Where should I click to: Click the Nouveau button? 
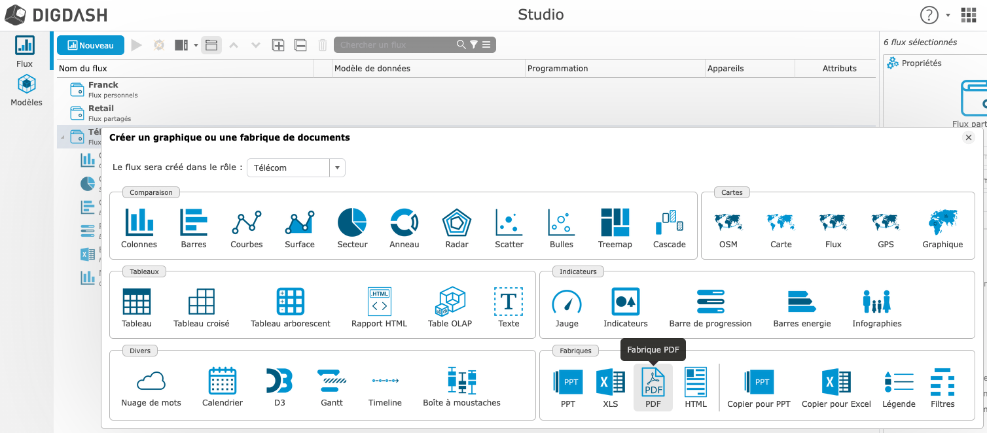tap(90, 45)
